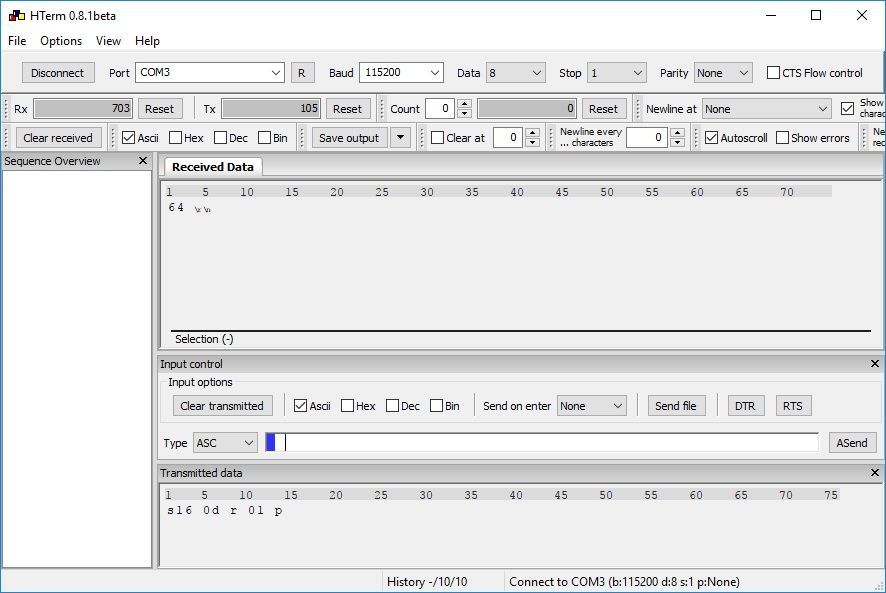Click the Selection (-) label
Image resolution: width=886 pixels, height=593 pixels.
coord(204,339)
